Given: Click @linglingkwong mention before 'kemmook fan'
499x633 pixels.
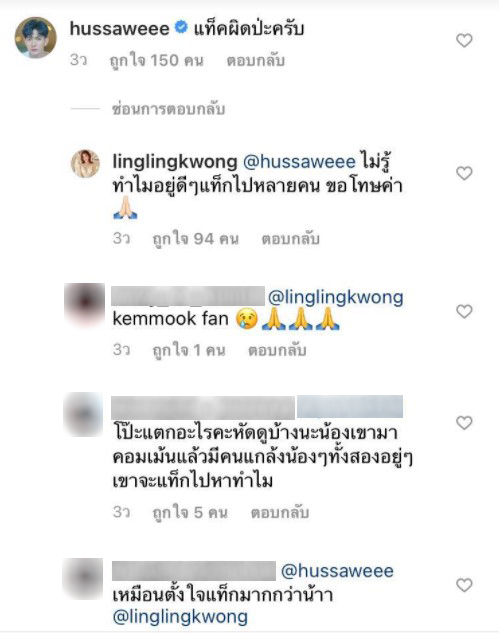Looking at the screenshot, I should pyautogui.click(x=335, y=298).
